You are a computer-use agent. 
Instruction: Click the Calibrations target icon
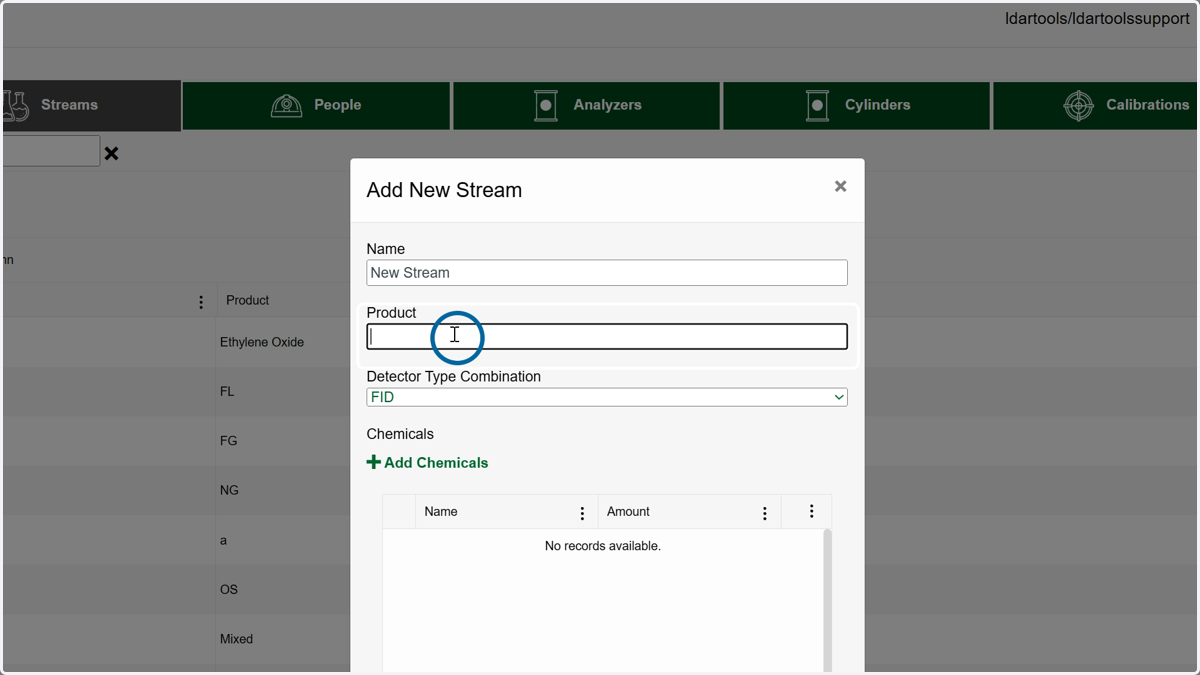tap(1078, 105)
